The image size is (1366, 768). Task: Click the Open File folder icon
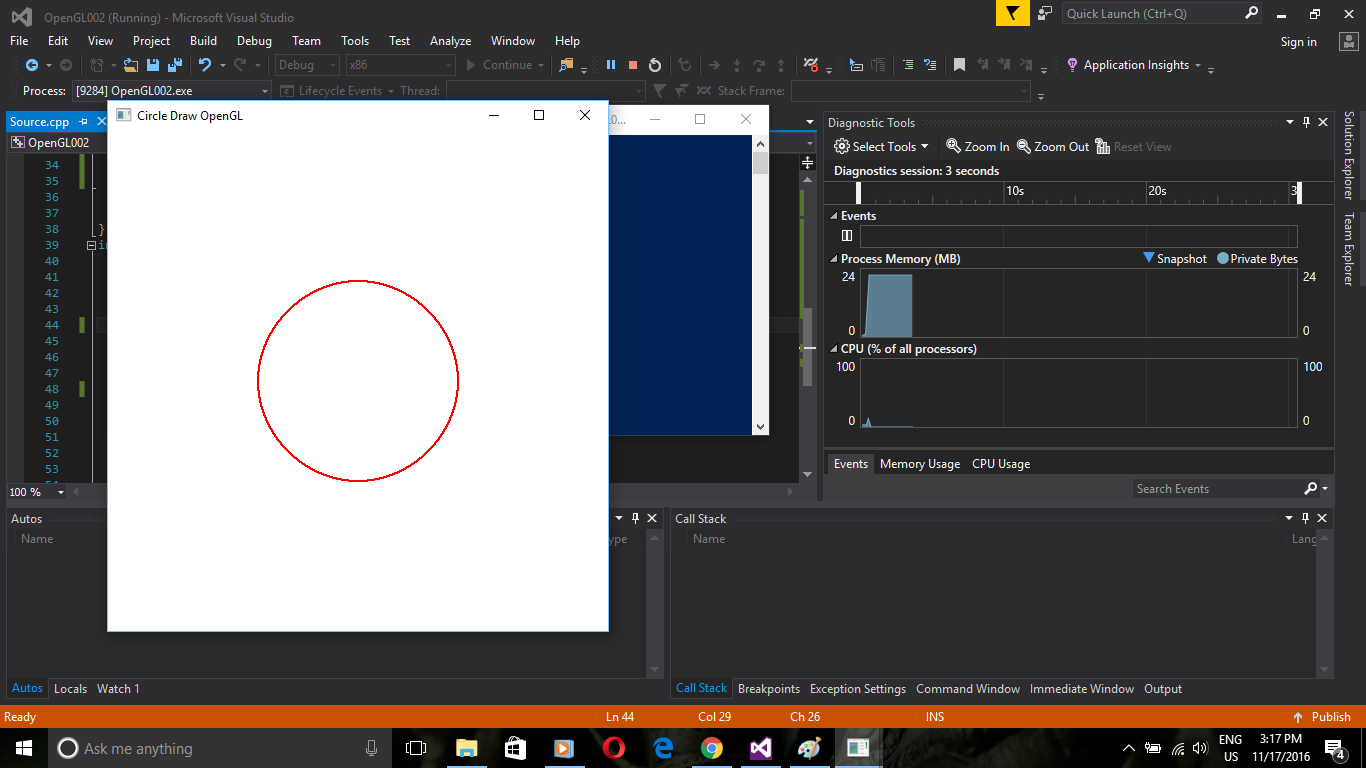click(x=131, y=65)
